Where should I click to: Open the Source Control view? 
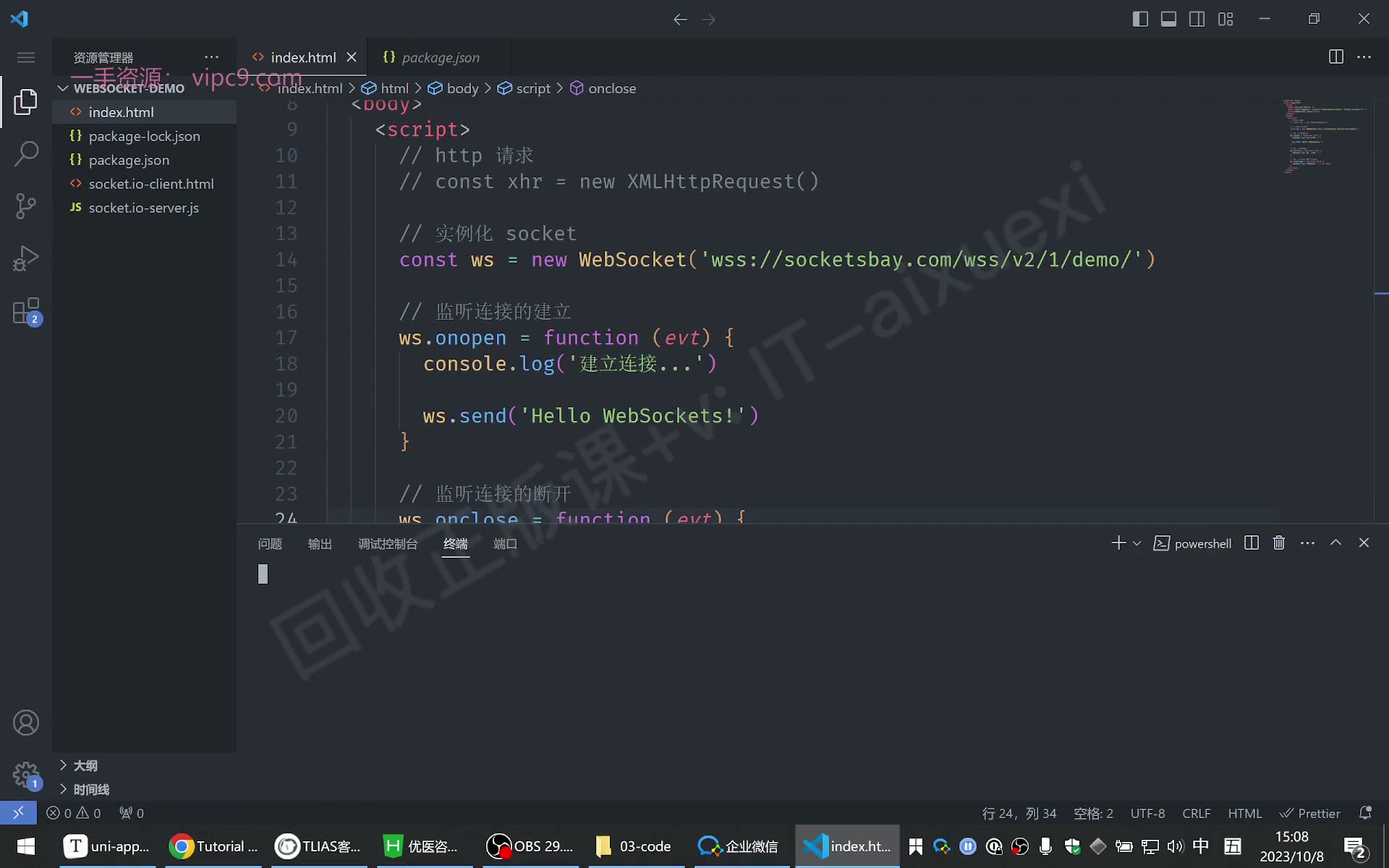(26, 206)
